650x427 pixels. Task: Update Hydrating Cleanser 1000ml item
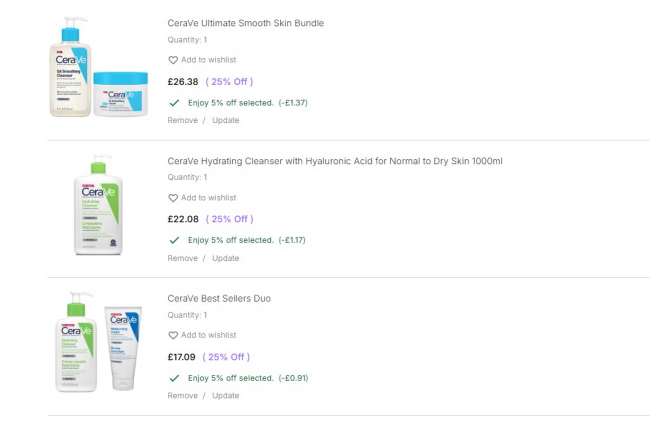pyautogui.click(x=225, y=258)
